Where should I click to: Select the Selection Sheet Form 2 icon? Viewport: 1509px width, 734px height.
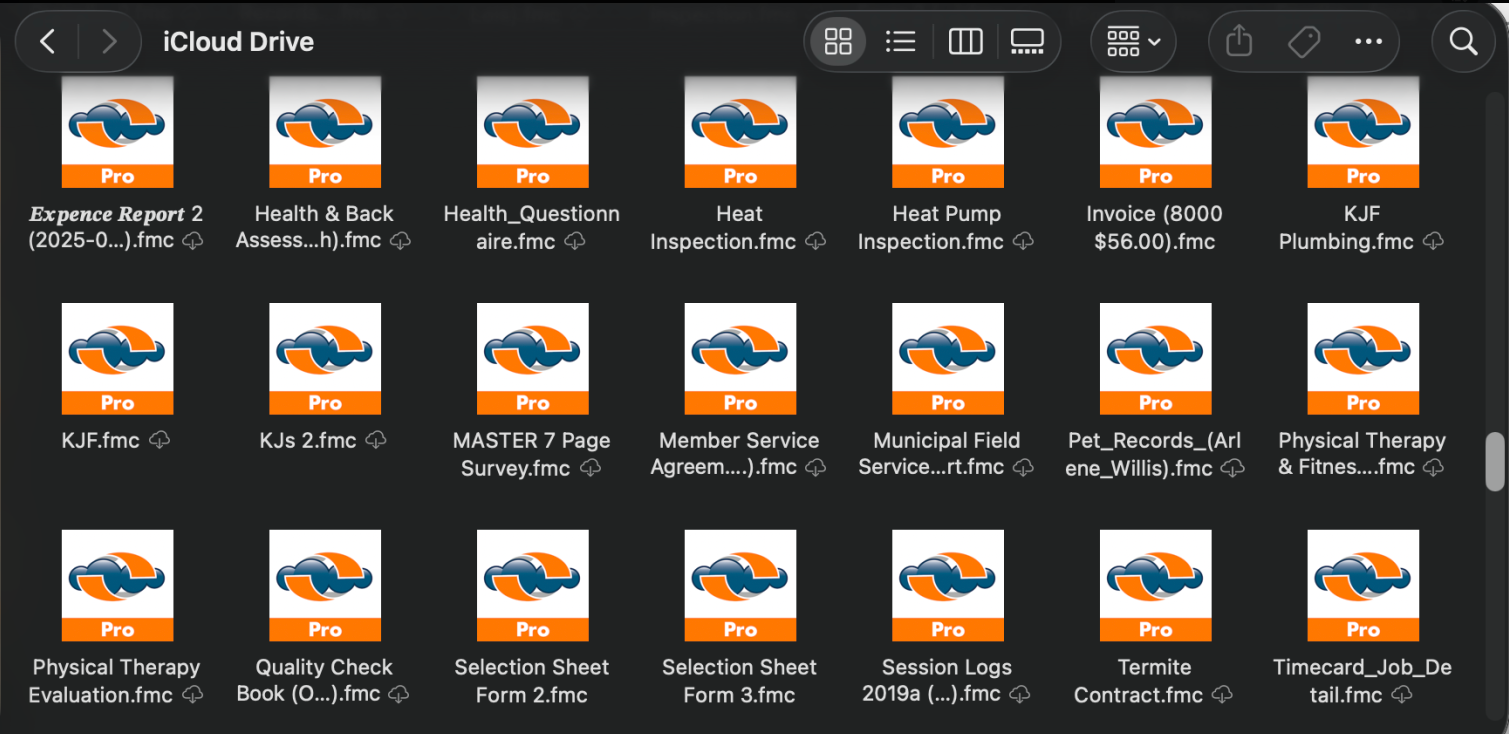(x=532, y=586)
